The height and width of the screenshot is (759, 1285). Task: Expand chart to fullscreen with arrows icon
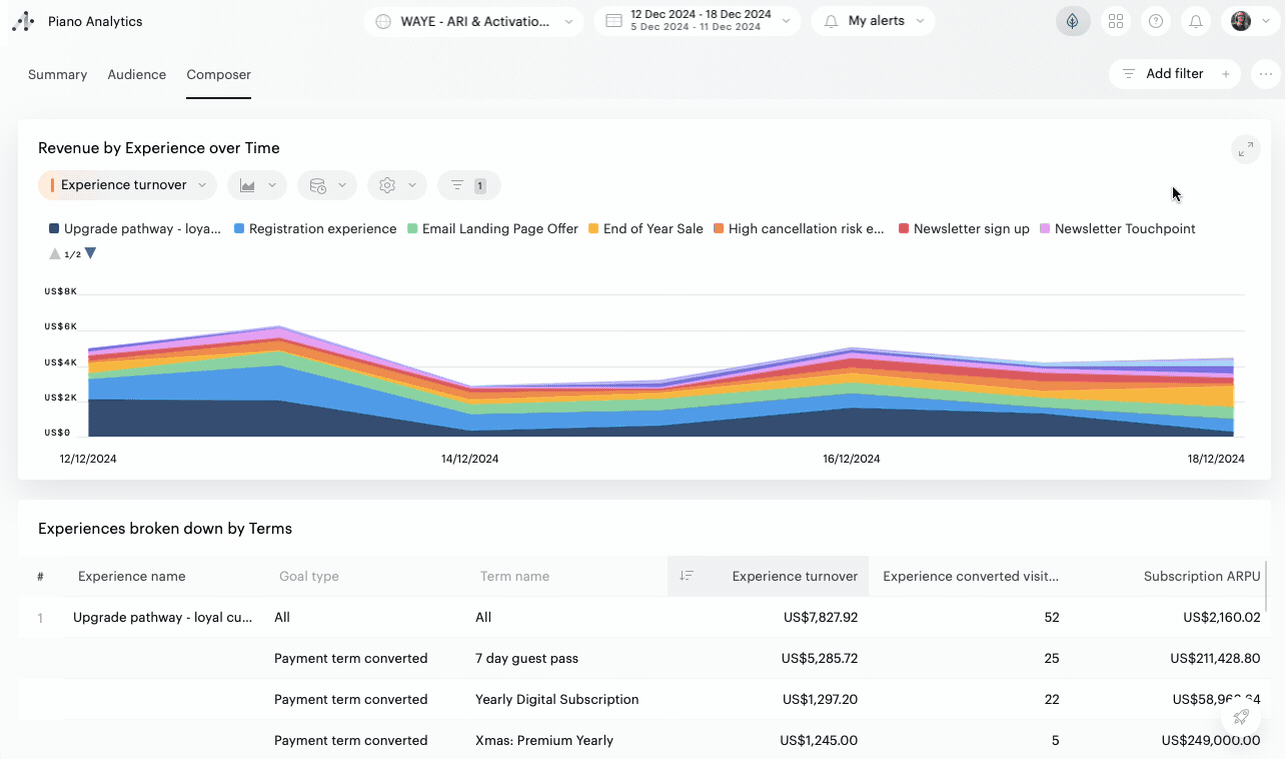[1245, 149]
